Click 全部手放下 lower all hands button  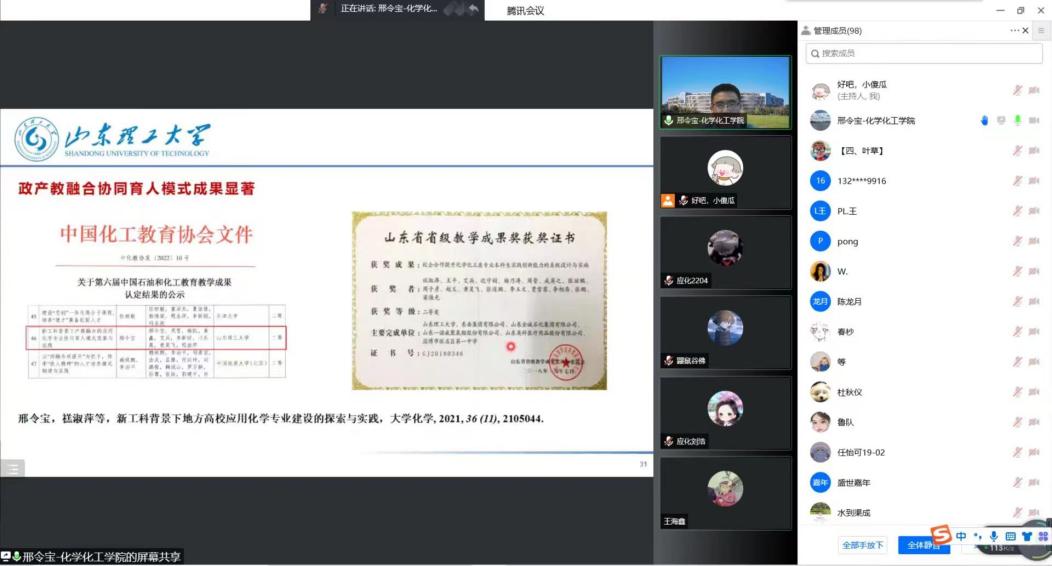(x=863, y=545)
